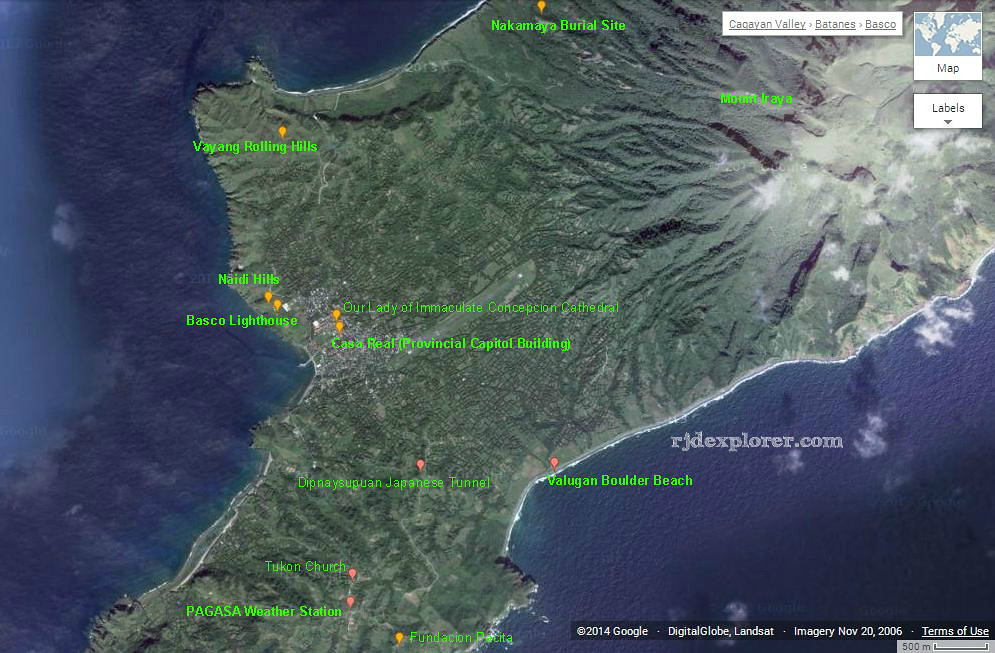The width and height of the screenshot is (995, 653).
Task: Open Cagayan Valley breadcrumb link
Action: [x=767, y=24]
